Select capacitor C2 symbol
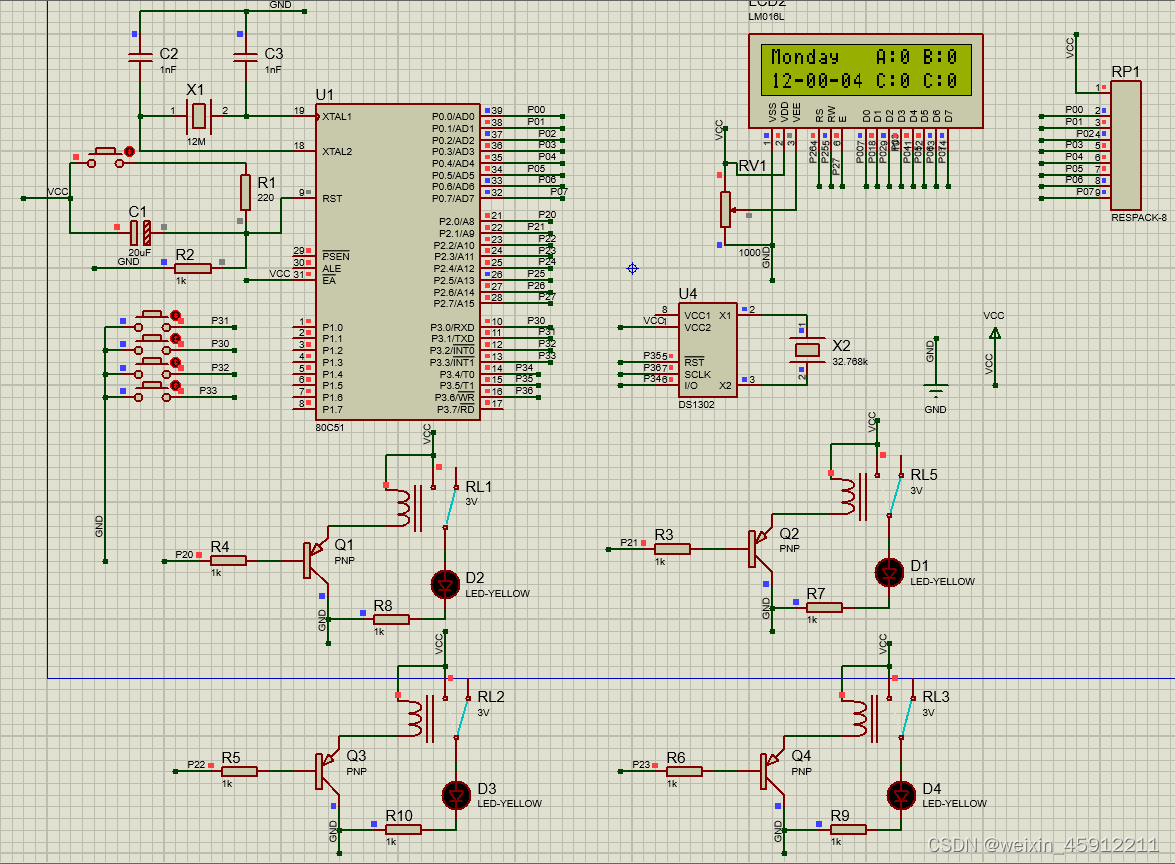Image resolution: width=1175 pixels, height=864 pixels. pyautogui.click(x=140, y=56)
